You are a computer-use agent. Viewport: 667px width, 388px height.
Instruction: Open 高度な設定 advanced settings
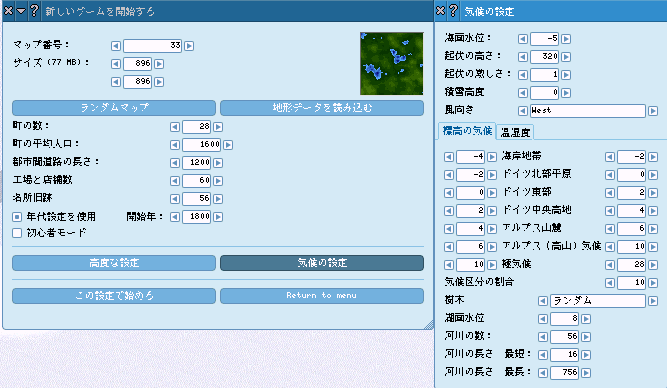point(114,263)
